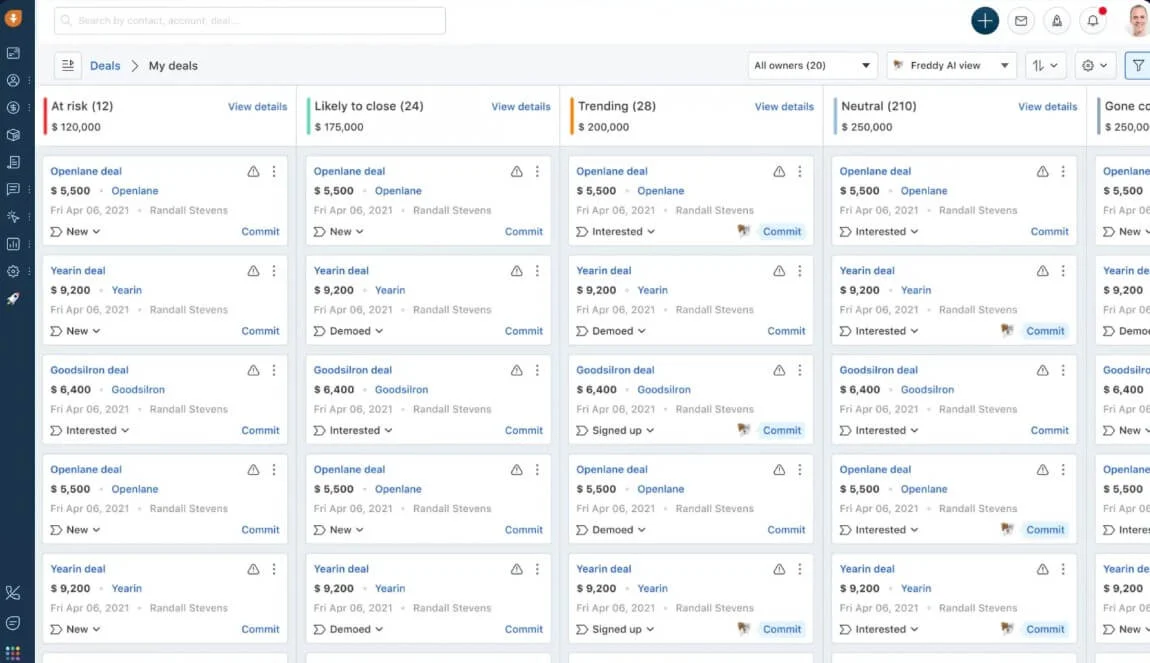This screenshot has height=663, width=1150.
Task: Click View details on the At risk column
Action: [x=257, y=106]
